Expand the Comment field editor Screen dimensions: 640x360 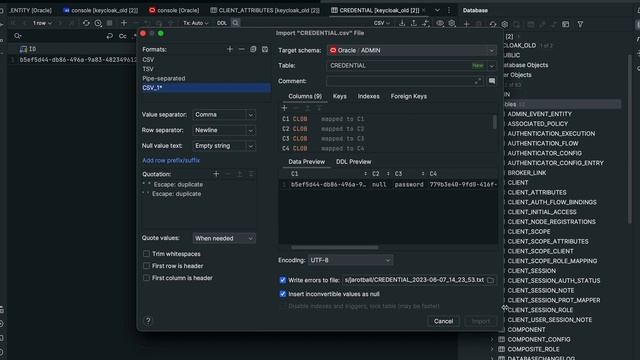478,81
